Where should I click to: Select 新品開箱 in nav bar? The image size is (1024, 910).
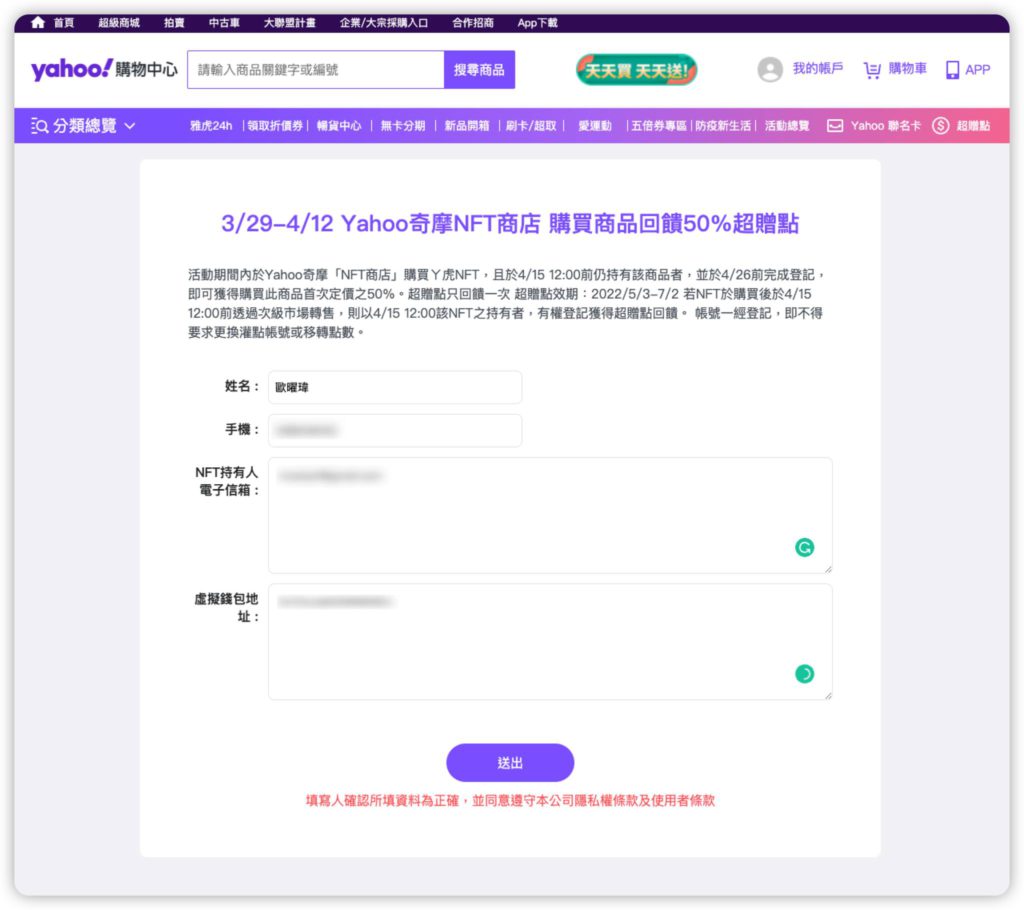point(467,125)
